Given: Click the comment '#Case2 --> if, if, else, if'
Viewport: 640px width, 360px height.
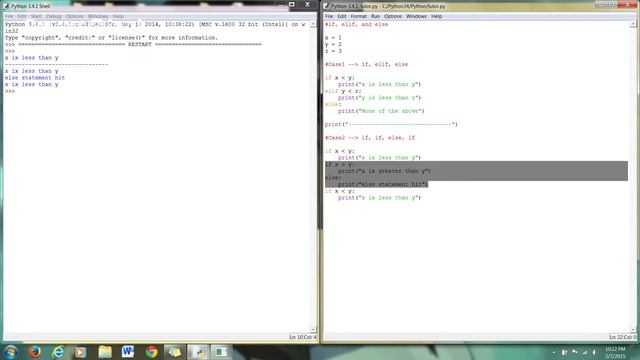Looking at the screenshot, I should [x=370, y=138].
